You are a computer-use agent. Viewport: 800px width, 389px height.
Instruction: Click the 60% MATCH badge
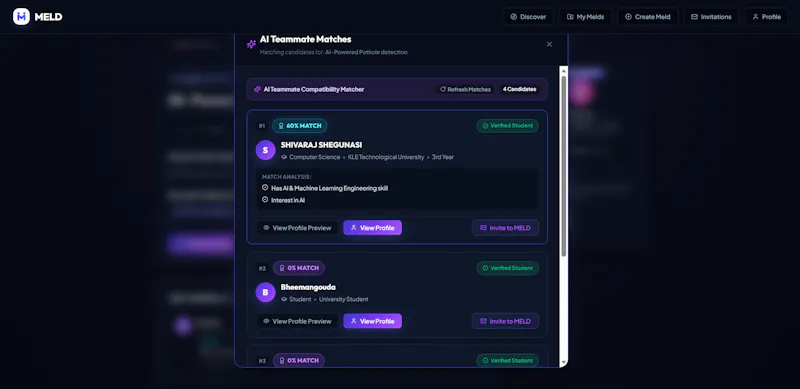click(x=299, y=126)
